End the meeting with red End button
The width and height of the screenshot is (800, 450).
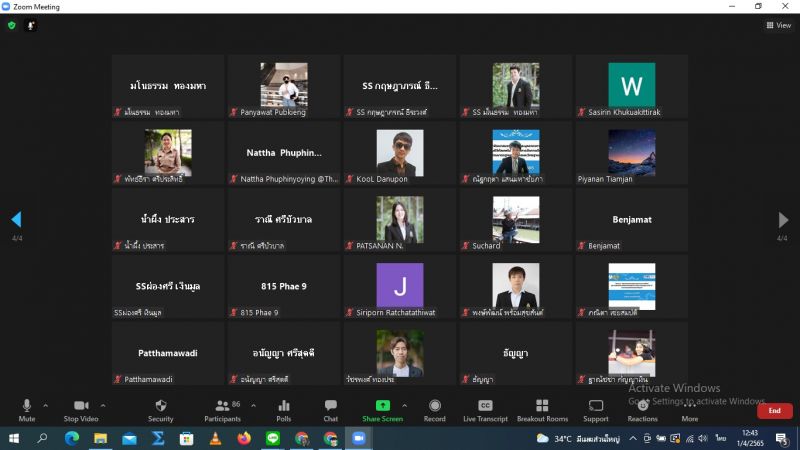774,411
